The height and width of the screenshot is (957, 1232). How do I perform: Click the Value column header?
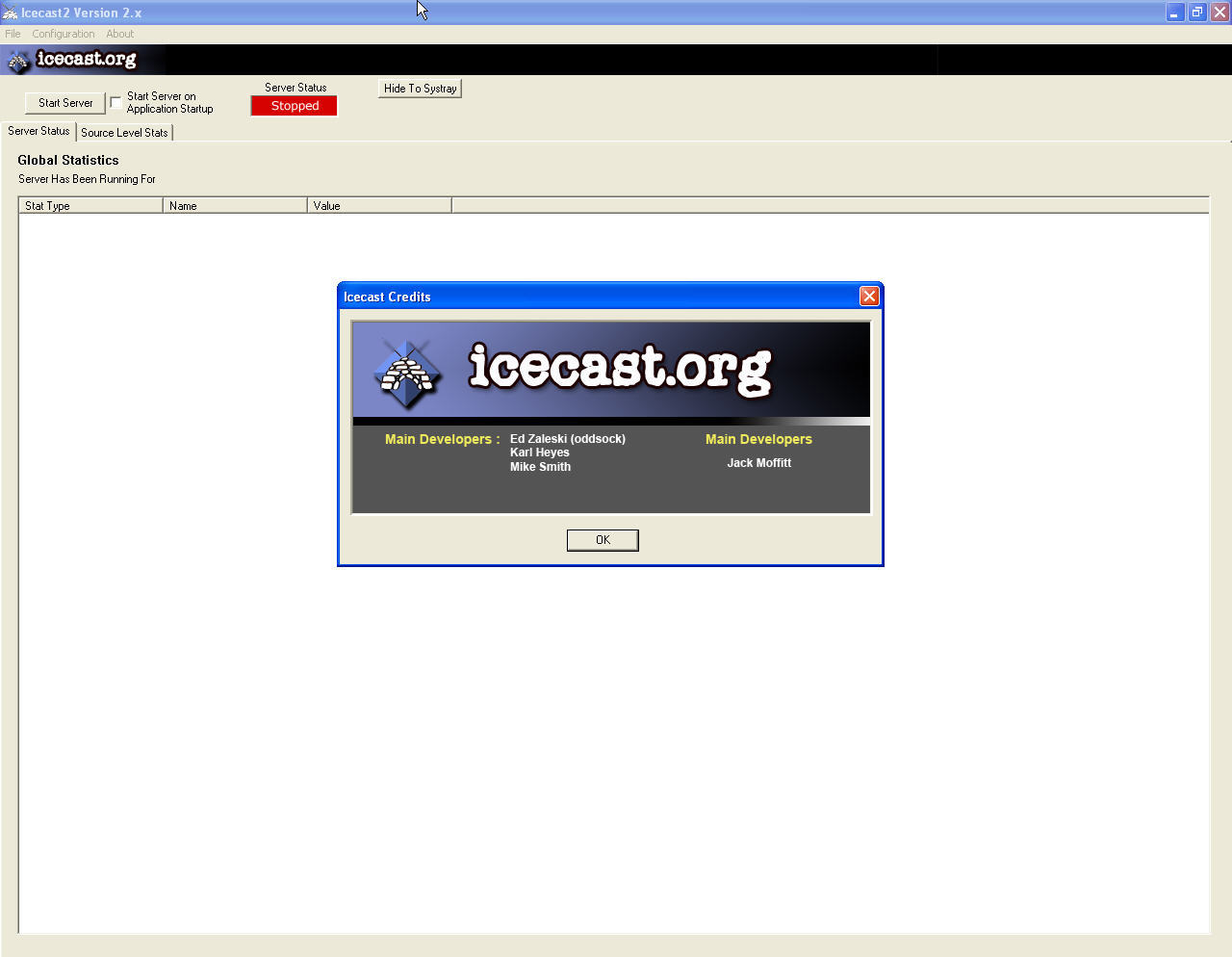(x=380, y=205)
